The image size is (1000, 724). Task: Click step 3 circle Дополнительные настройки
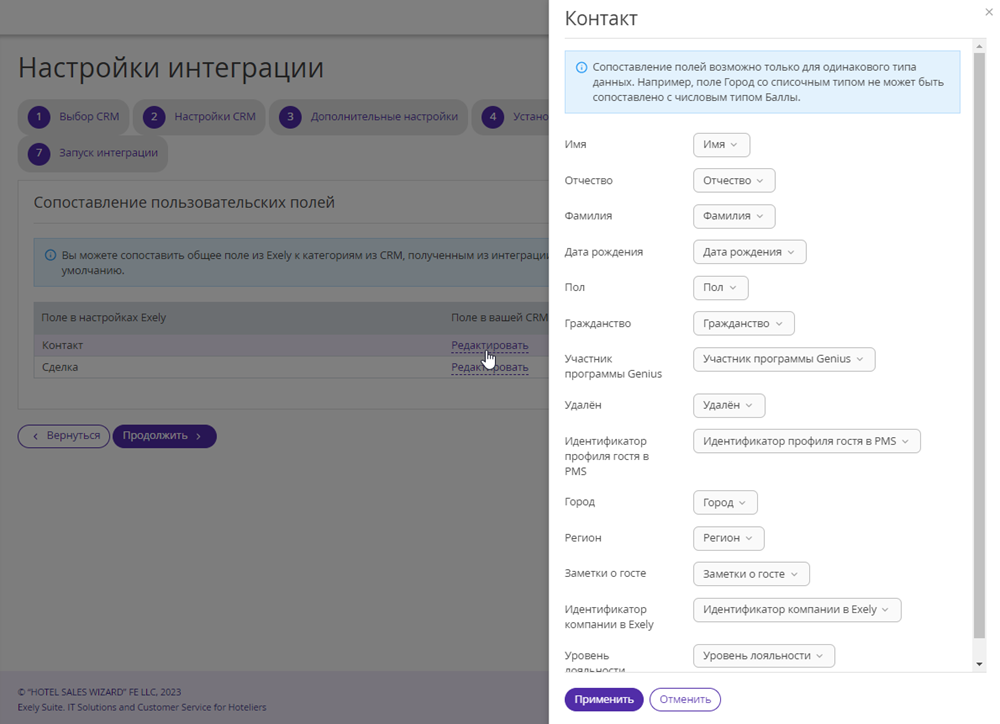(290, 117)
